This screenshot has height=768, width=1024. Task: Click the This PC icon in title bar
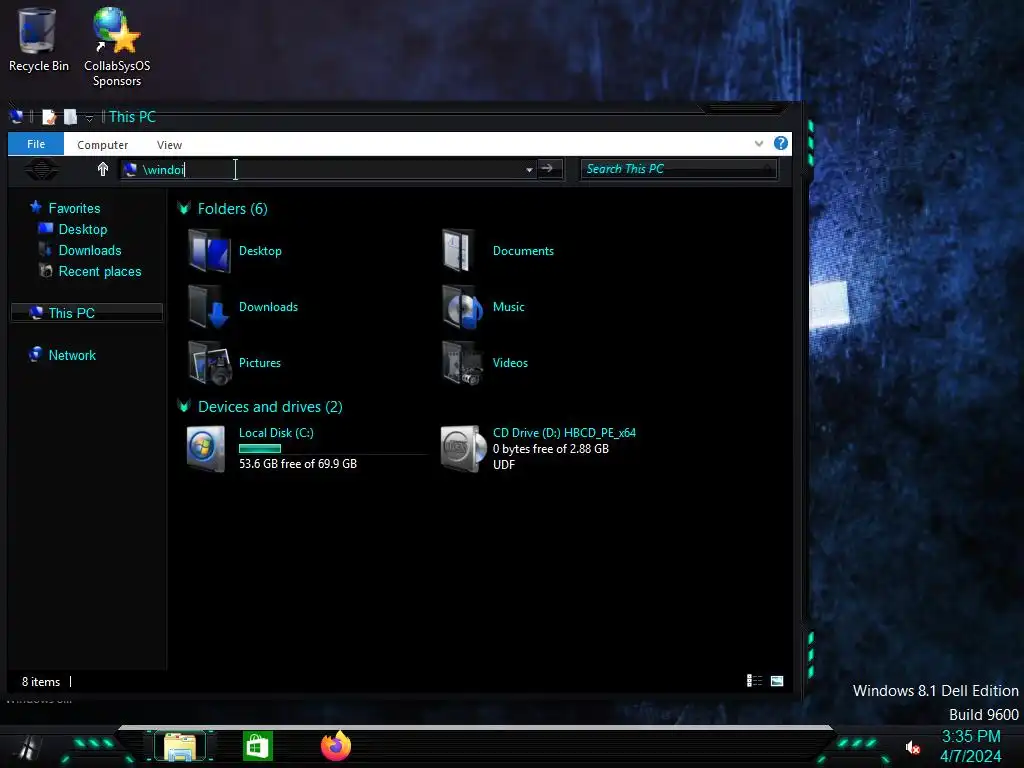pos(17,117)
